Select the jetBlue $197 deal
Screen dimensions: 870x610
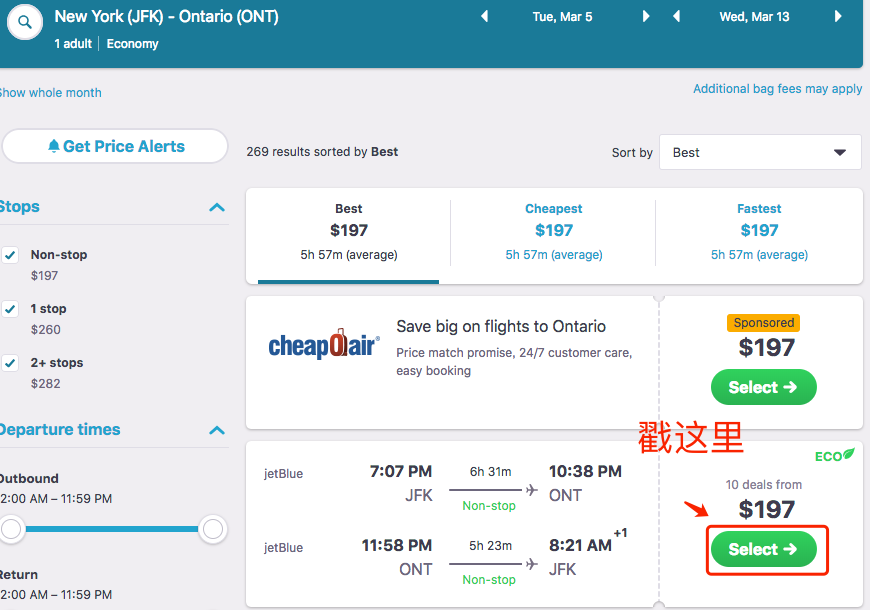tap(763, 549)
